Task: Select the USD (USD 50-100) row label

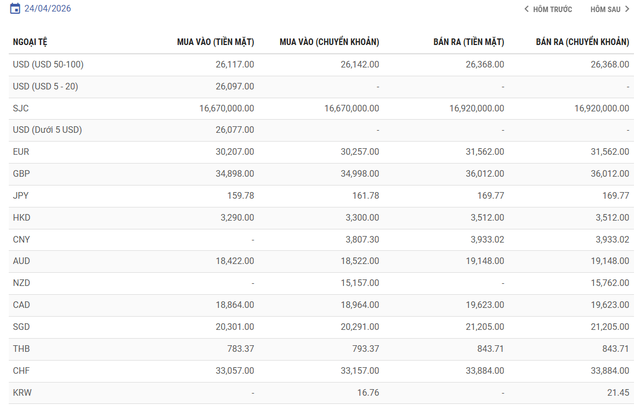Action: pos(49,64)
